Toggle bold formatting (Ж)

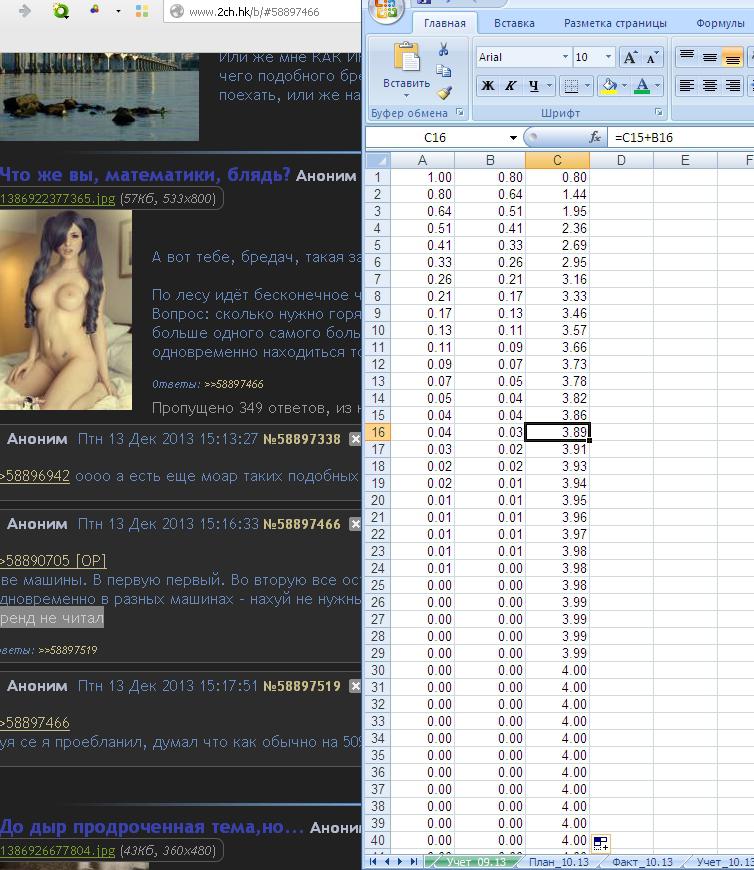coord(488,86)
